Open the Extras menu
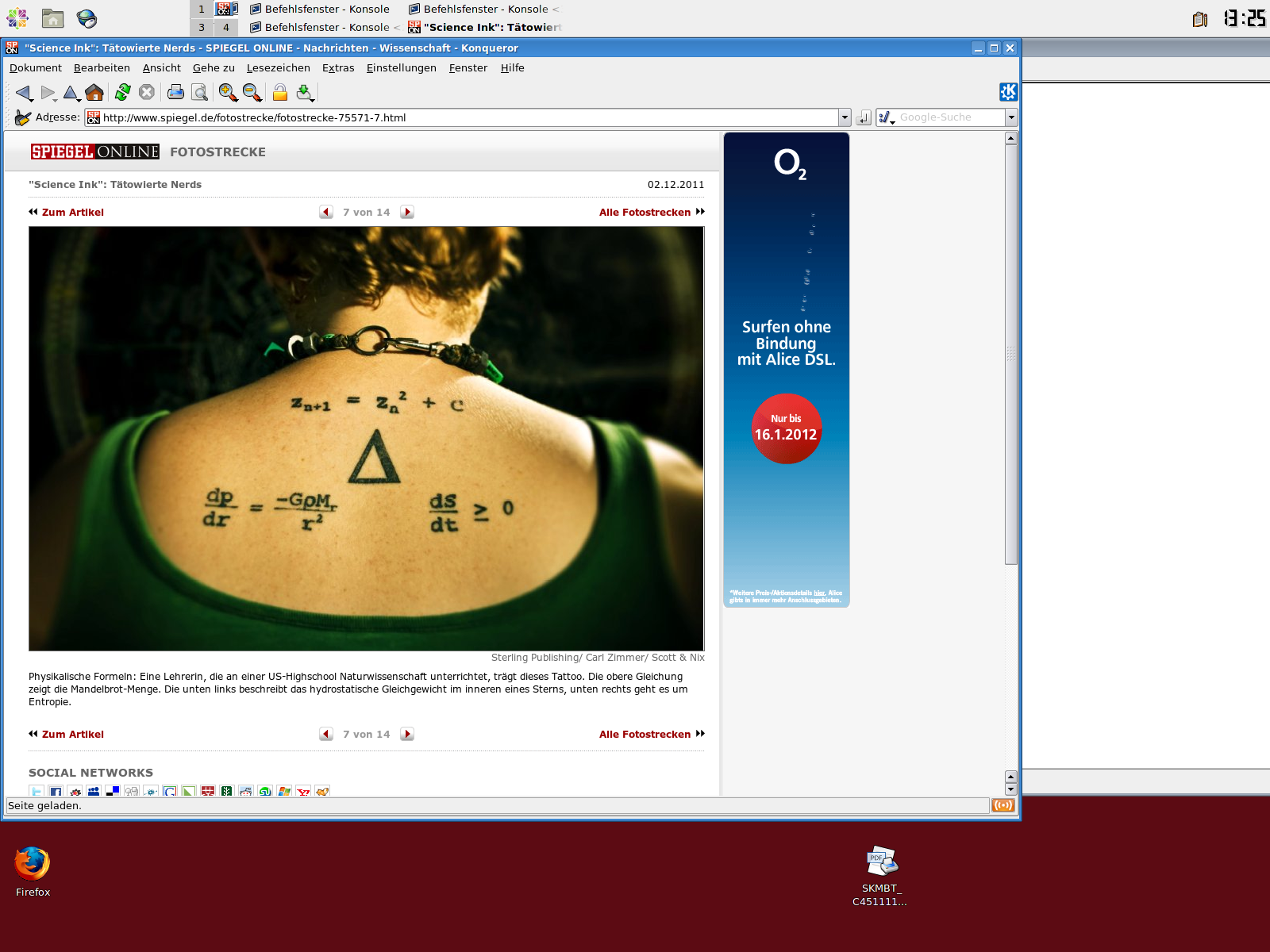 click(338, 68)
